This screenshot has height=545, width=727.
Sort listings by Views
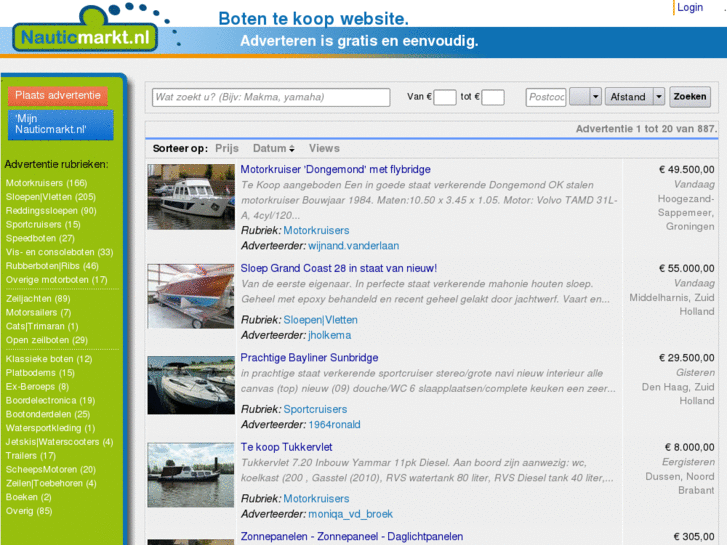(324, 148)
